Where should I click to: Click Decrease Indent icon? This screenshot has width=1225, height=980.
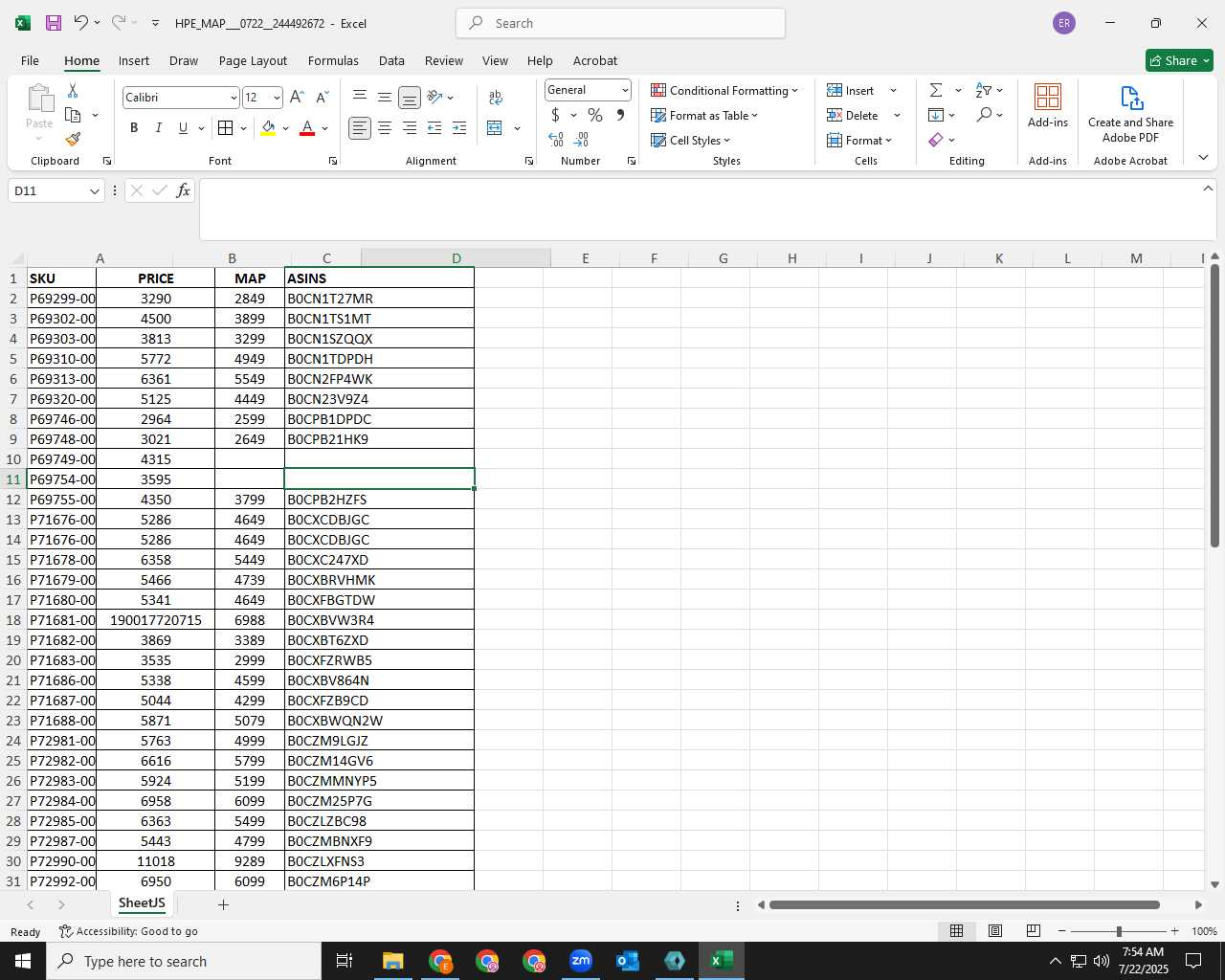(434, 128)
